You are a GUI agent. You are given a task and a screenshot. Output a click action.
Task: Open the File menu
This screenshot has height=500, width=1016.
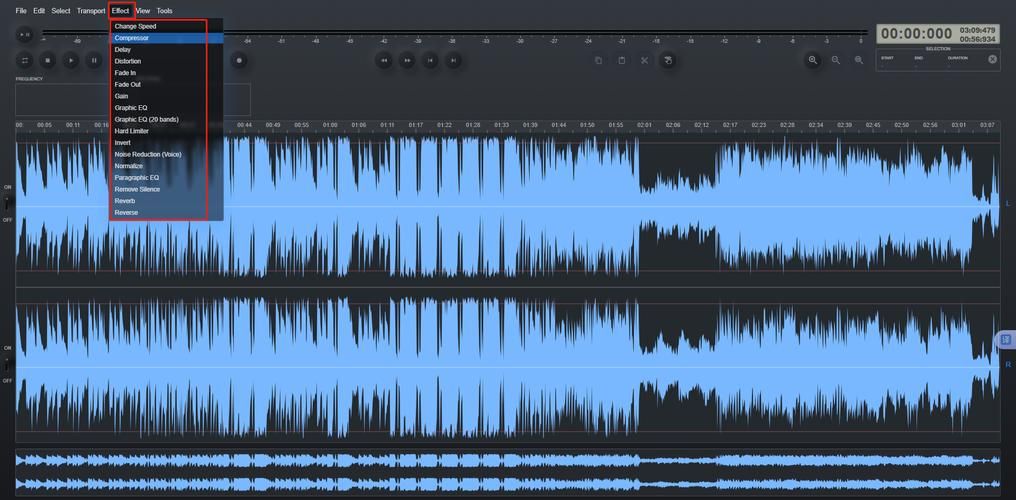21,11
